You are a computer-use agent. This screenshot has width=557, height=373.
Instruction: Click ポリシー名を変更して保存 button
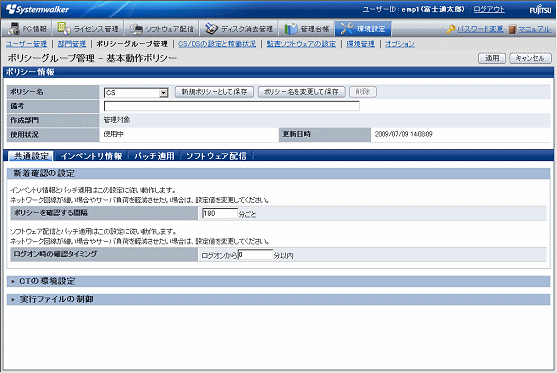tap(302, 92)
